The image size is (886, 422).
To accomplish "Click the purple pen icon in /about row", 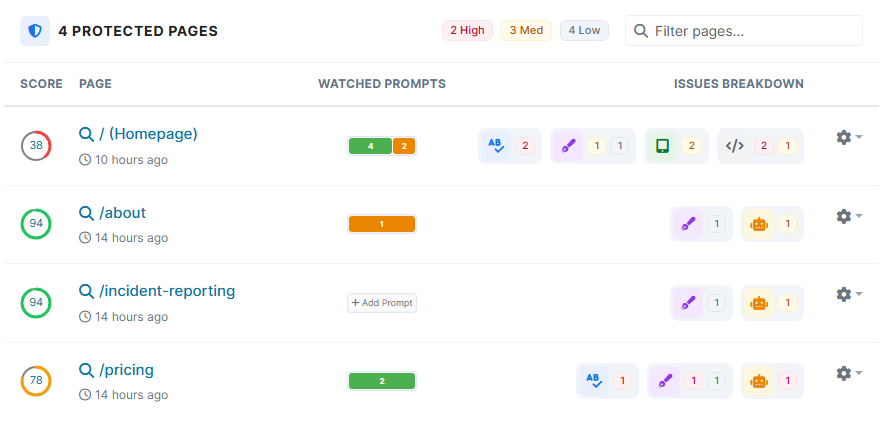I will (x=688, y=224).
